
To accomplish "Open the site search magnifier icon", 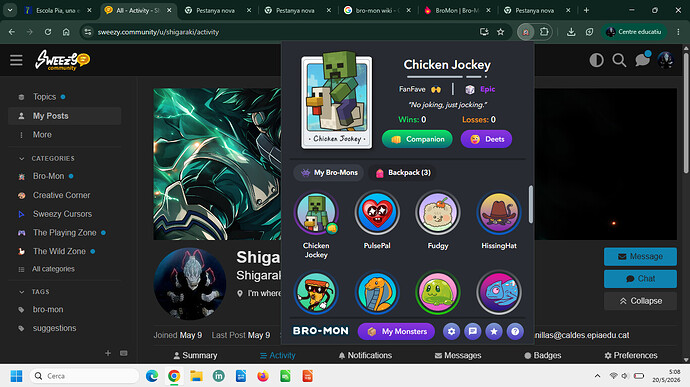I will [619, 60].
